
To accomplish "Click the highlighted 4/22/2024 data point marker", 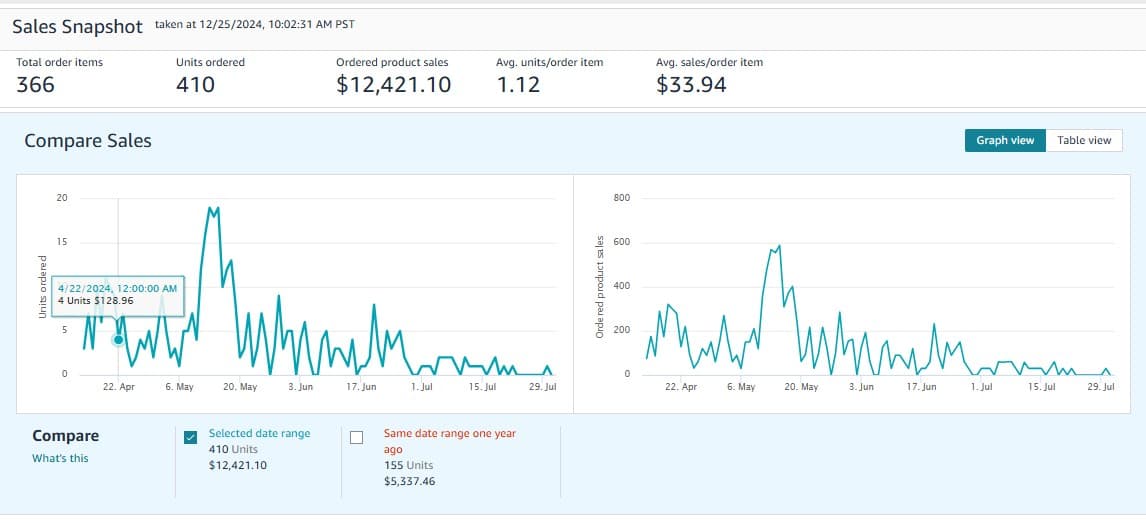I will [x=119, y=340].
